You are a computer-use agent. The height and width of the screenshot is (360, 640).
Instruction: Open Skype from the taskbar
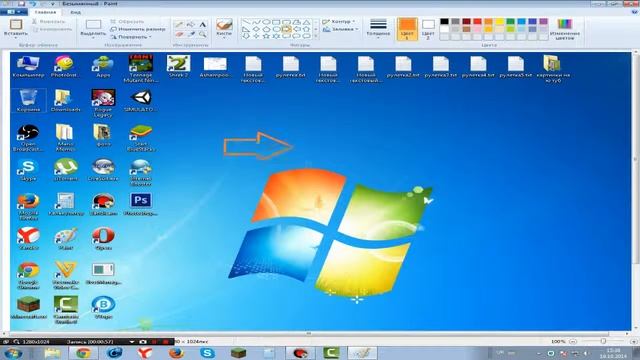207,353
